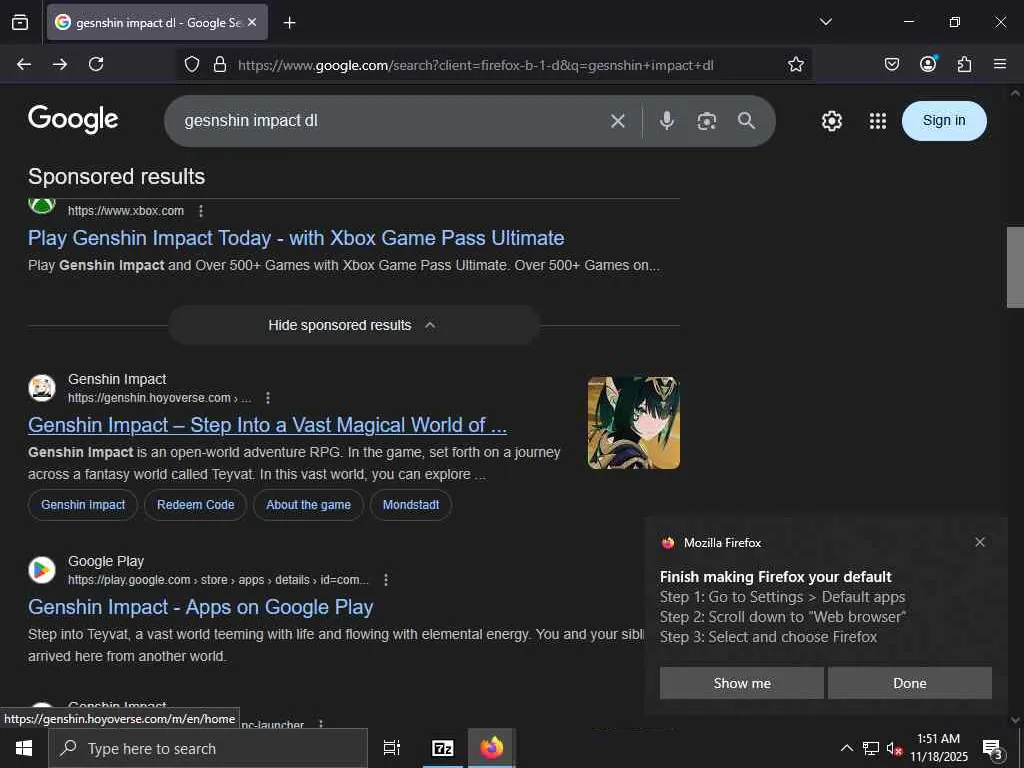Open the tracking protection shield info

191,64
